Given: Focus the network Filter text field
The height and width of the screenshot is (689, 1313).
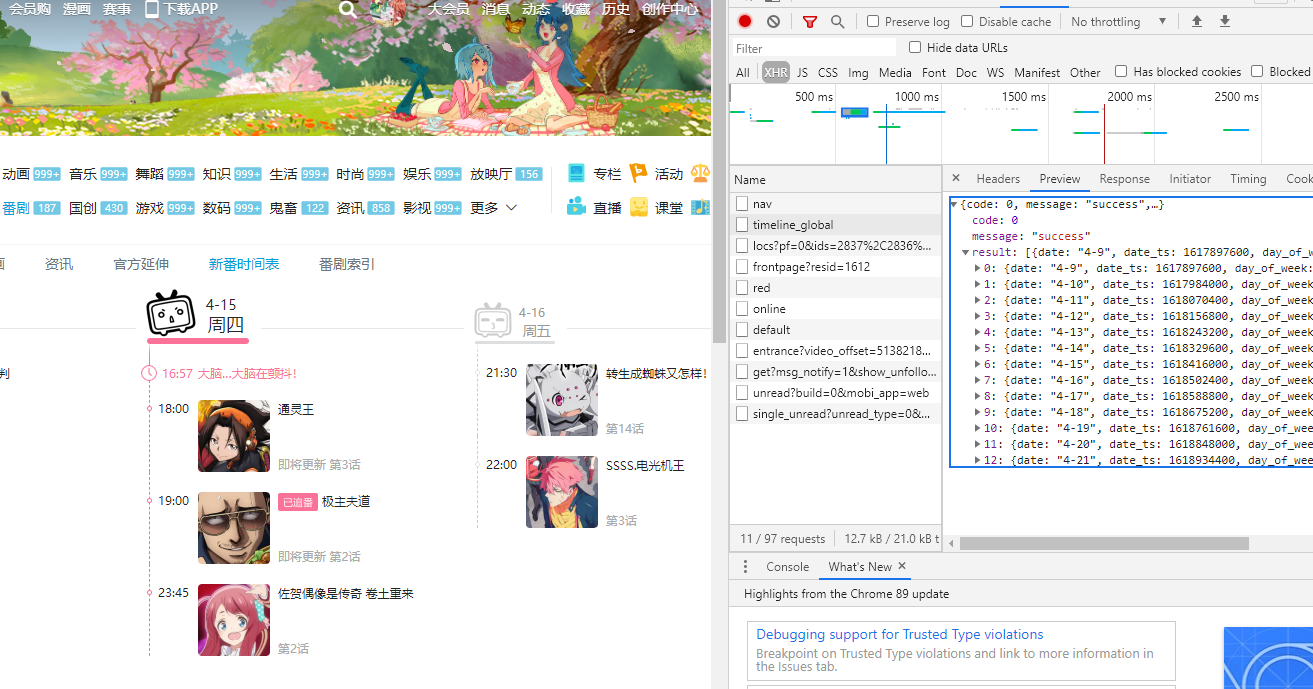Looking at the screenshot, I should tap(815, 48).
